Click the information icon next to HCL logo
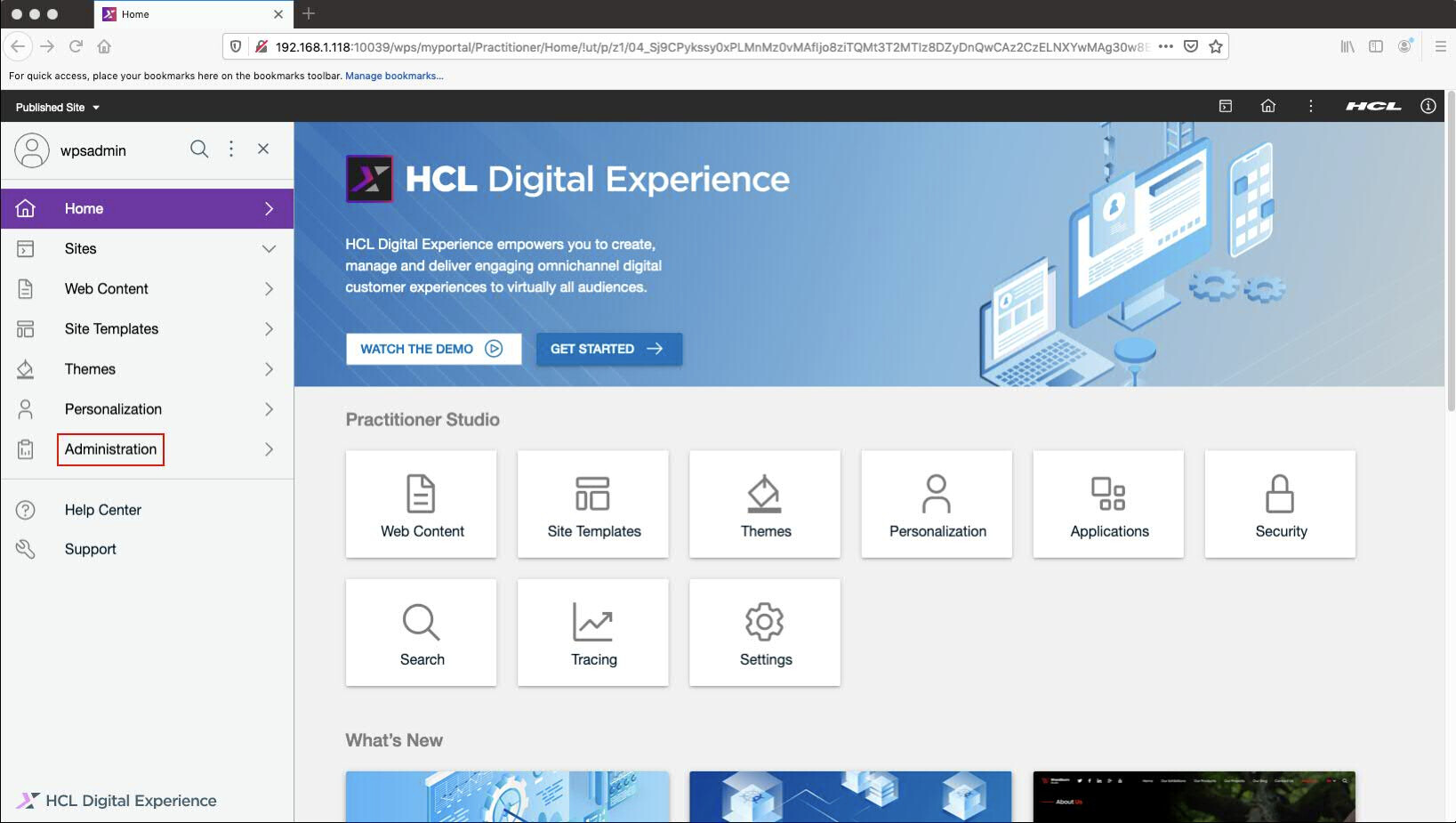This screenshot has width=1456, height=823. click(1428, 106)
